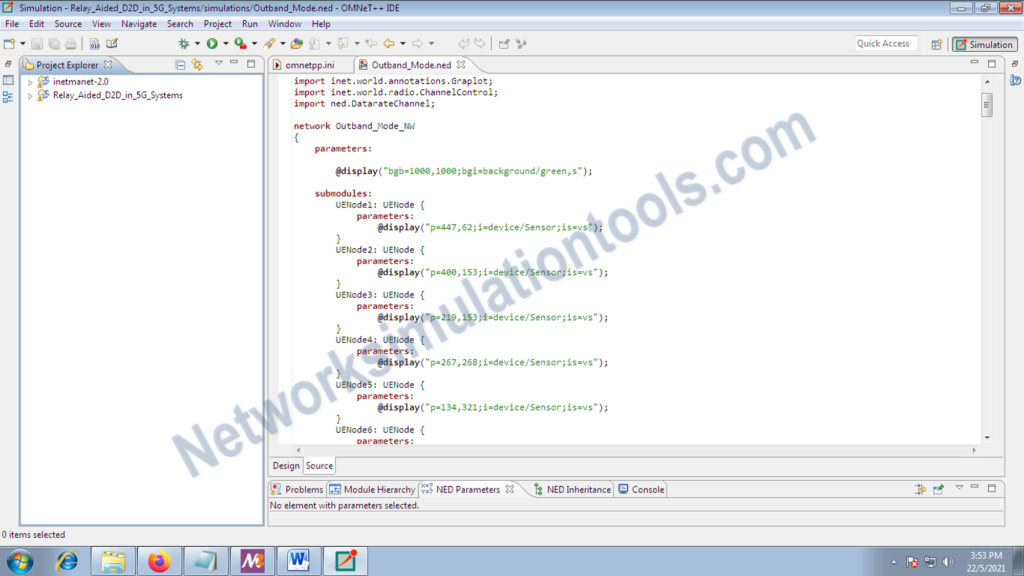Open the Run button dropdown arrow
Image resolution: width=1024 pixels, height=576 pixels.
[225, 43]
